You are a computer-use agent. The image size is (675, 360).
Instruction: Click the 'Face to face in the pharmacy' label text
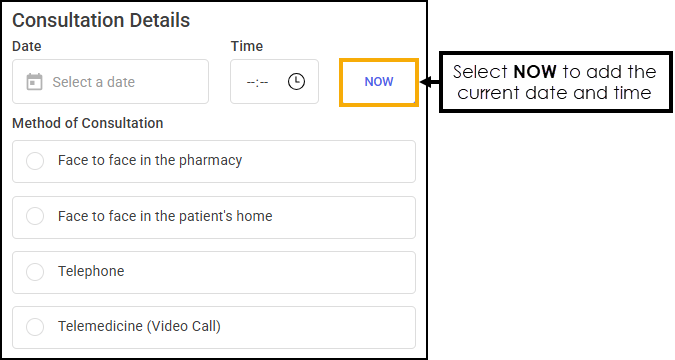(150, 160)
